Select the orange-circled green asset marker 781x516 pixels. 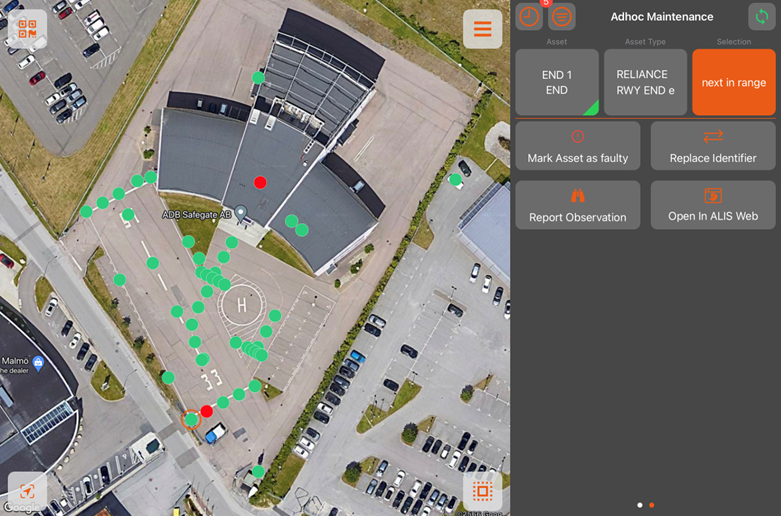191,419
